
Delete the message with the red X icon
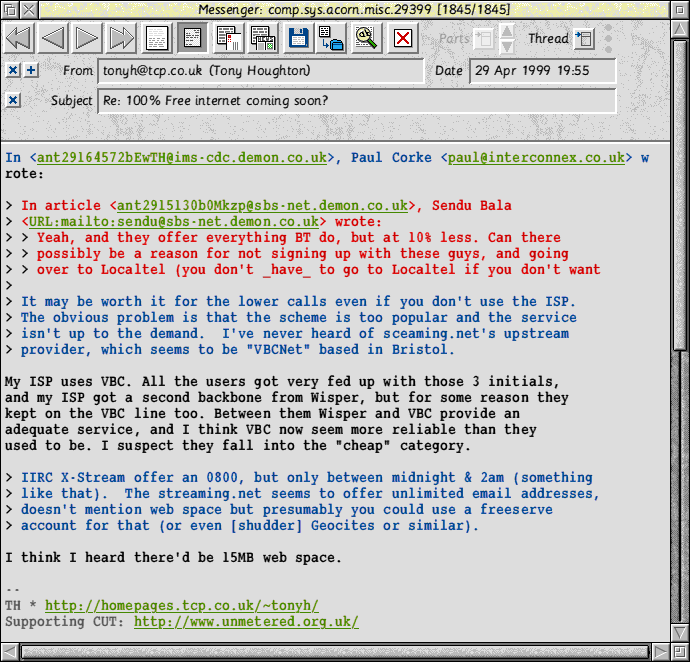(x=402, y=39)
